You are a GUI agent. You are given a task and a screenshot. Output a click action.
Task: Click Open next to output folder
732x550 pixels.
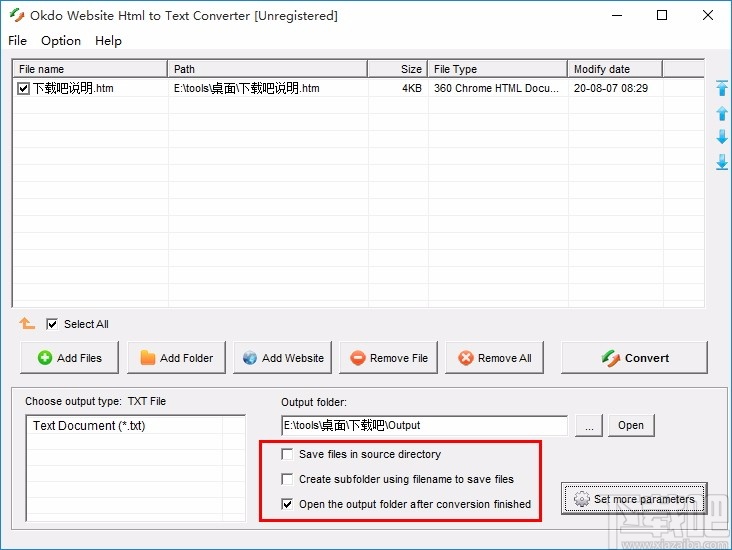pyautogui.click(x=631, y=425)
